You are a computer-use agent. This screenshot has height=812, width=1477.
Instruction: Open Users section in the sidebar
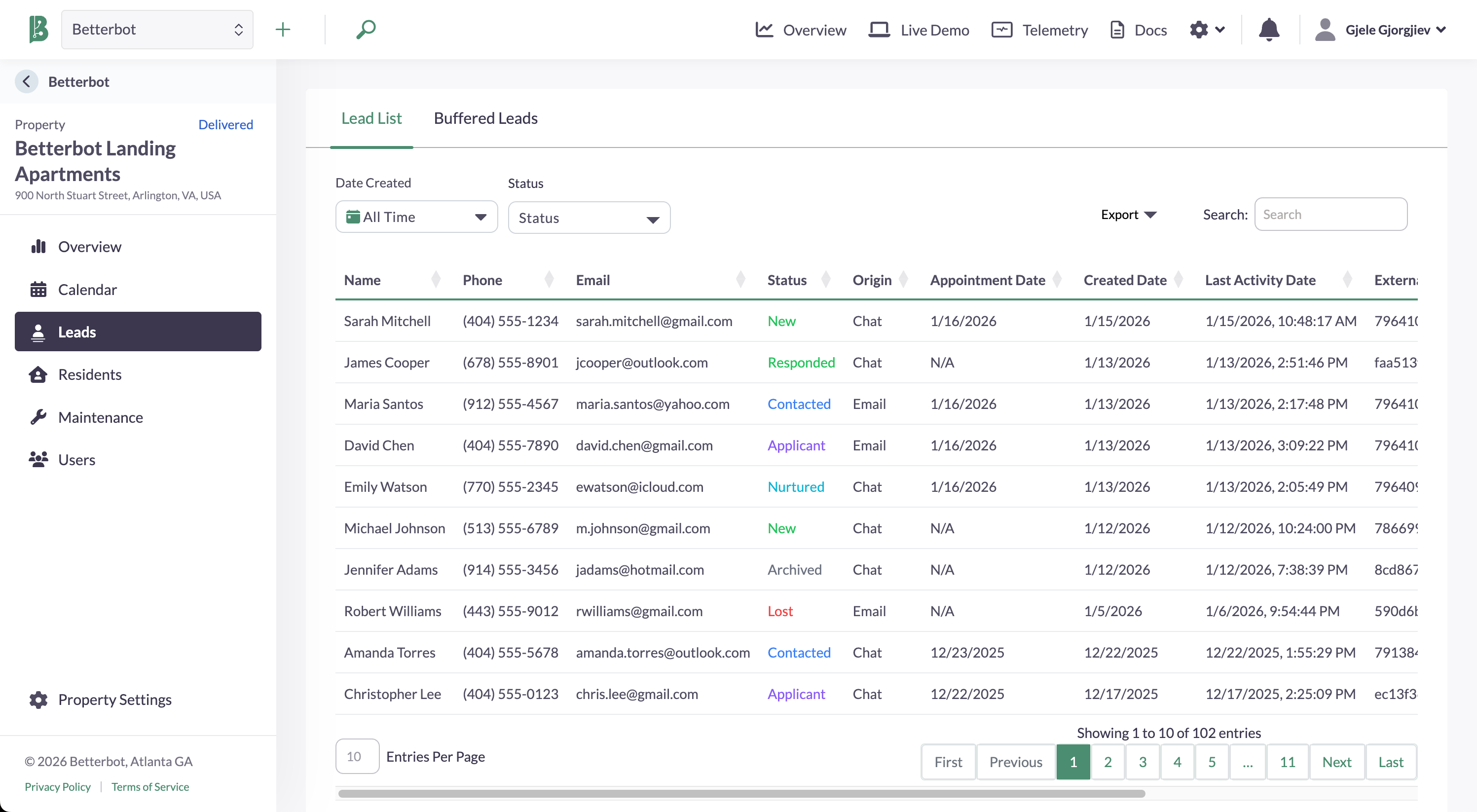pos(76,459)
